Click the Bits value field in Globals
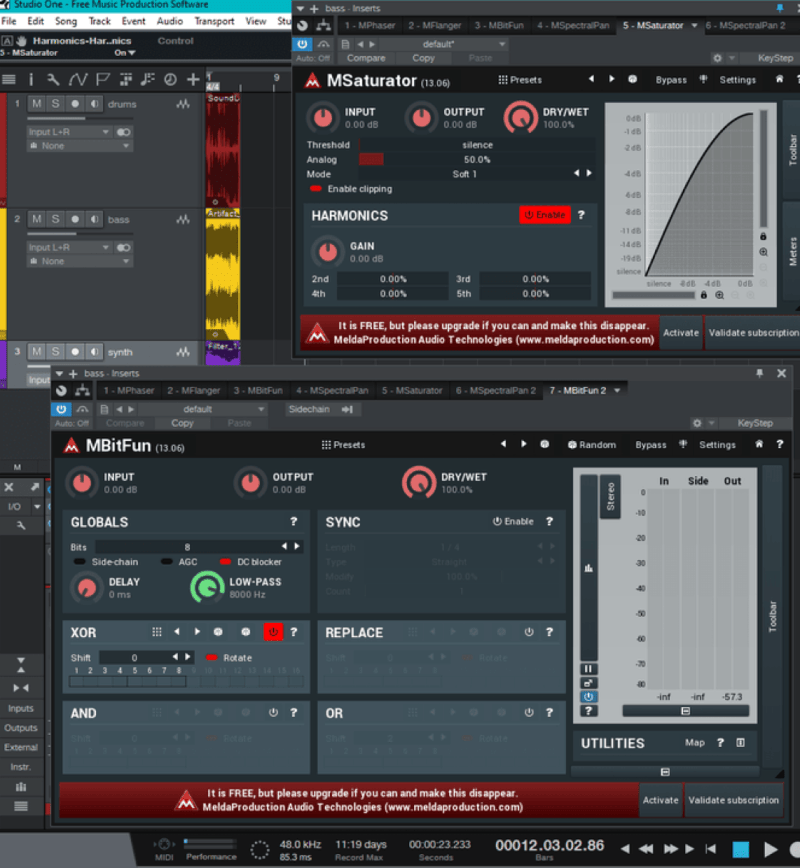This screenshot has height=868, width=800. pyautogui.click(x=187, y=547)
